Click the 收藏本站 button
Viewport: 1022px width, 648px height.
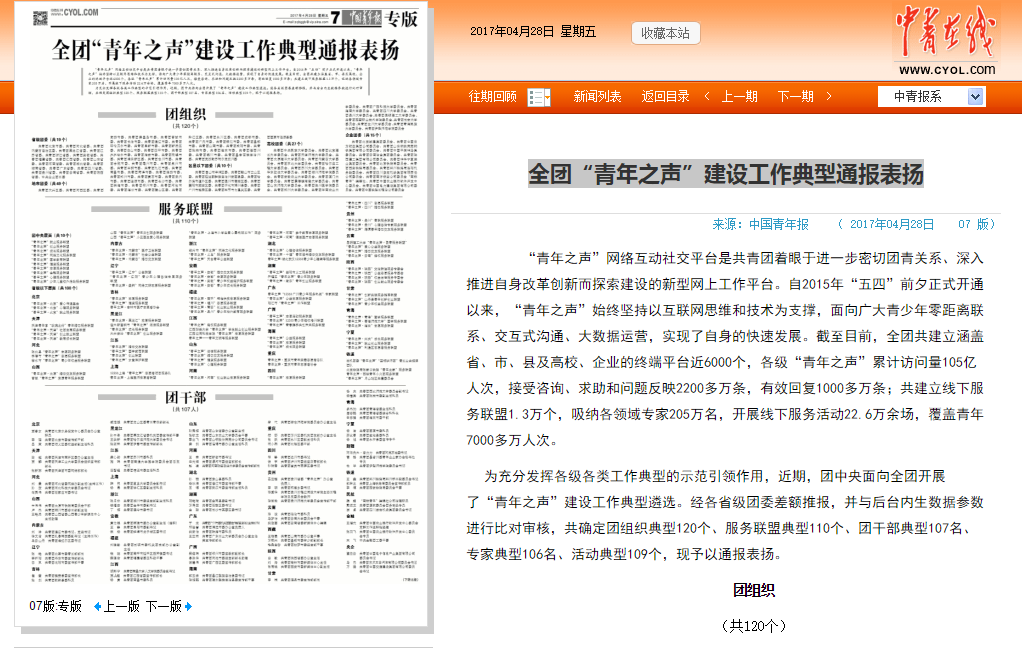(x=665, y=33)
